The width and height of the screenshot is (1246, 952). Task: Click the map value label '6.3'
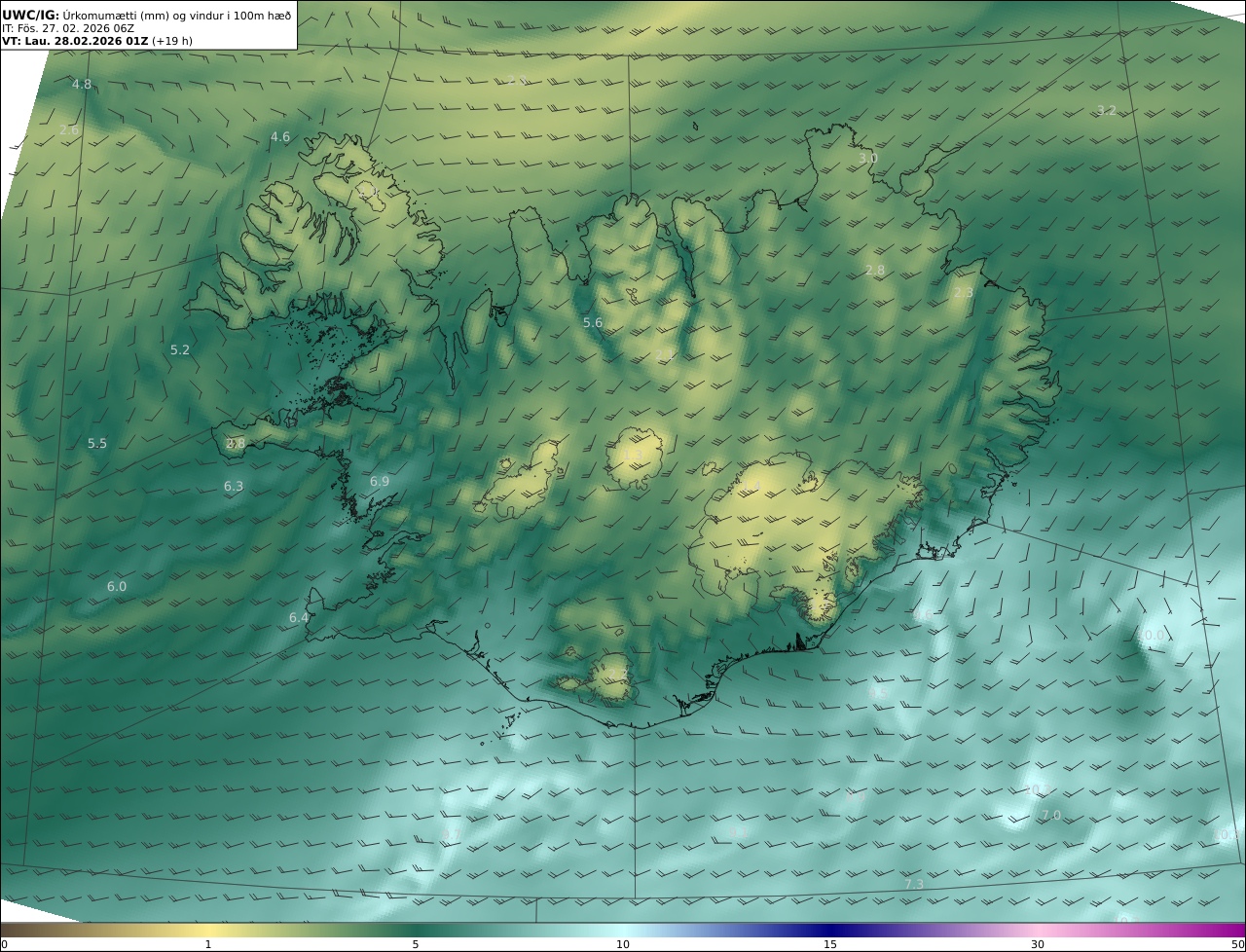click(x=234, y=487)
